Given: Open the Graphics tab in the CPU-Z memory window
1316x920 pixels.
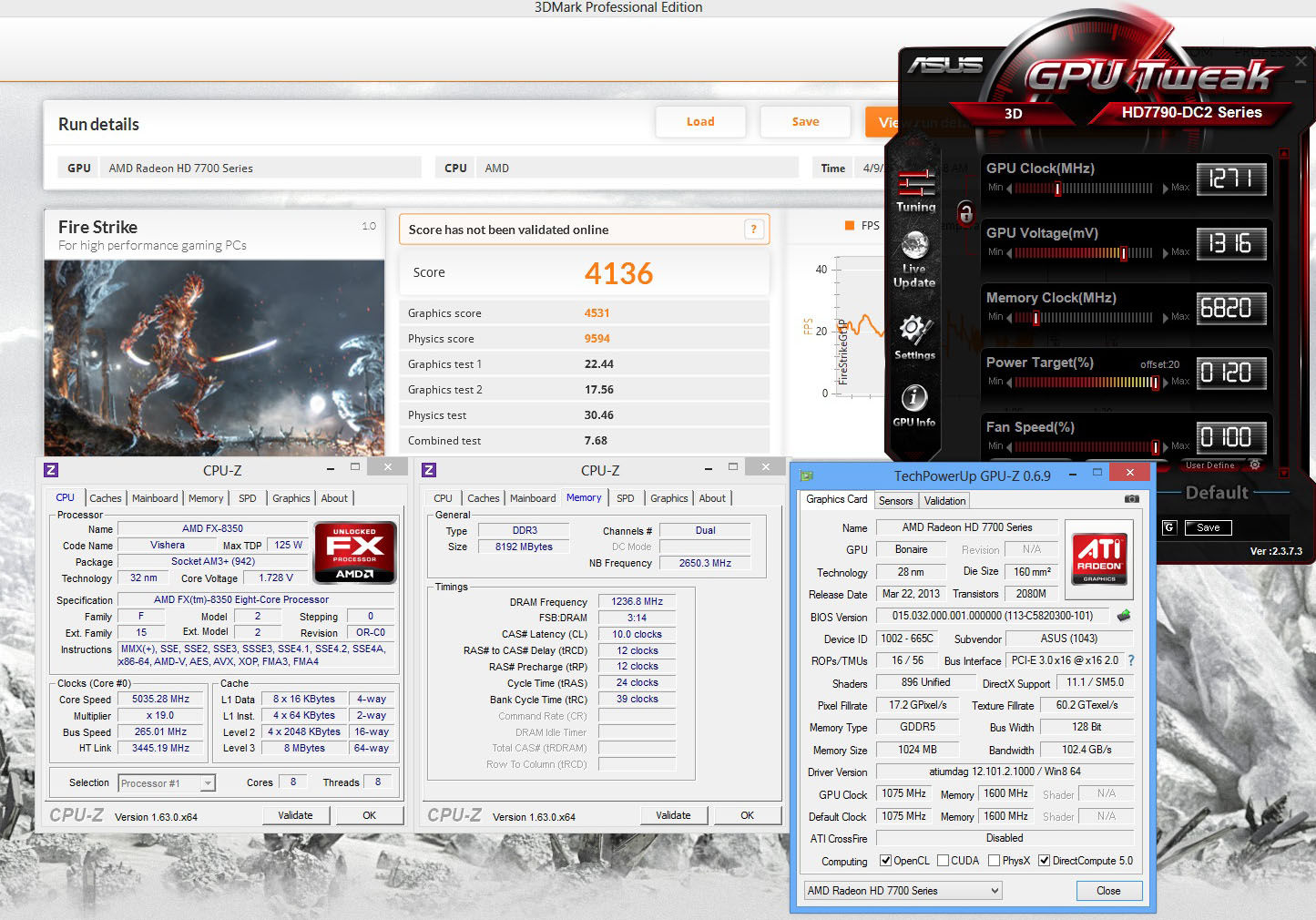Looking at the screenshot, I should 669,498.
